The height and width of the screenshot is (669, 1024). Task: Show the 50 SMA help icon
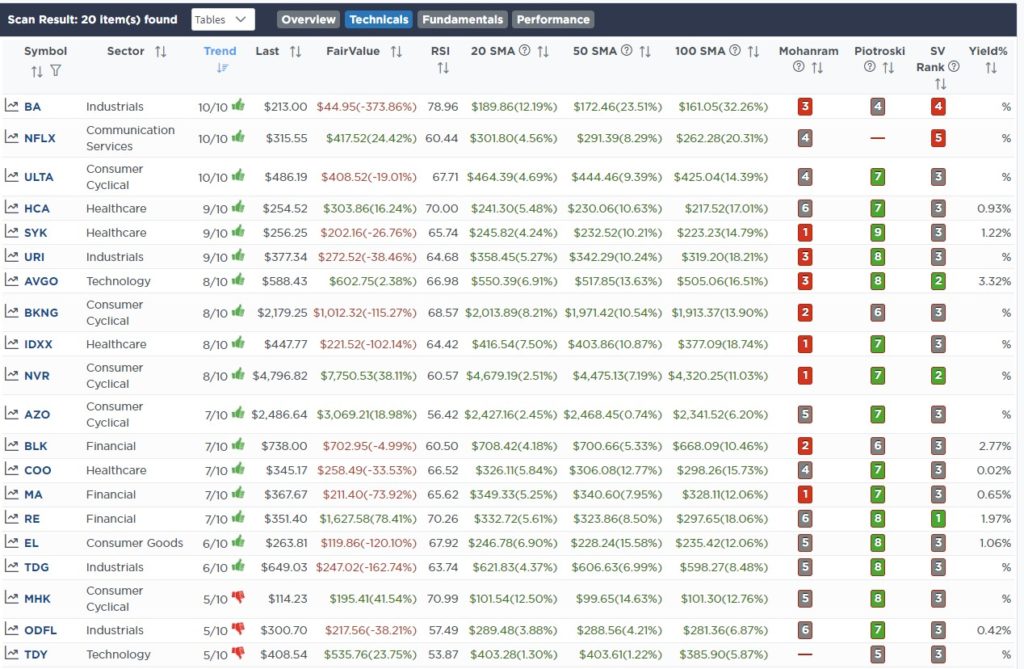point(626,50)
